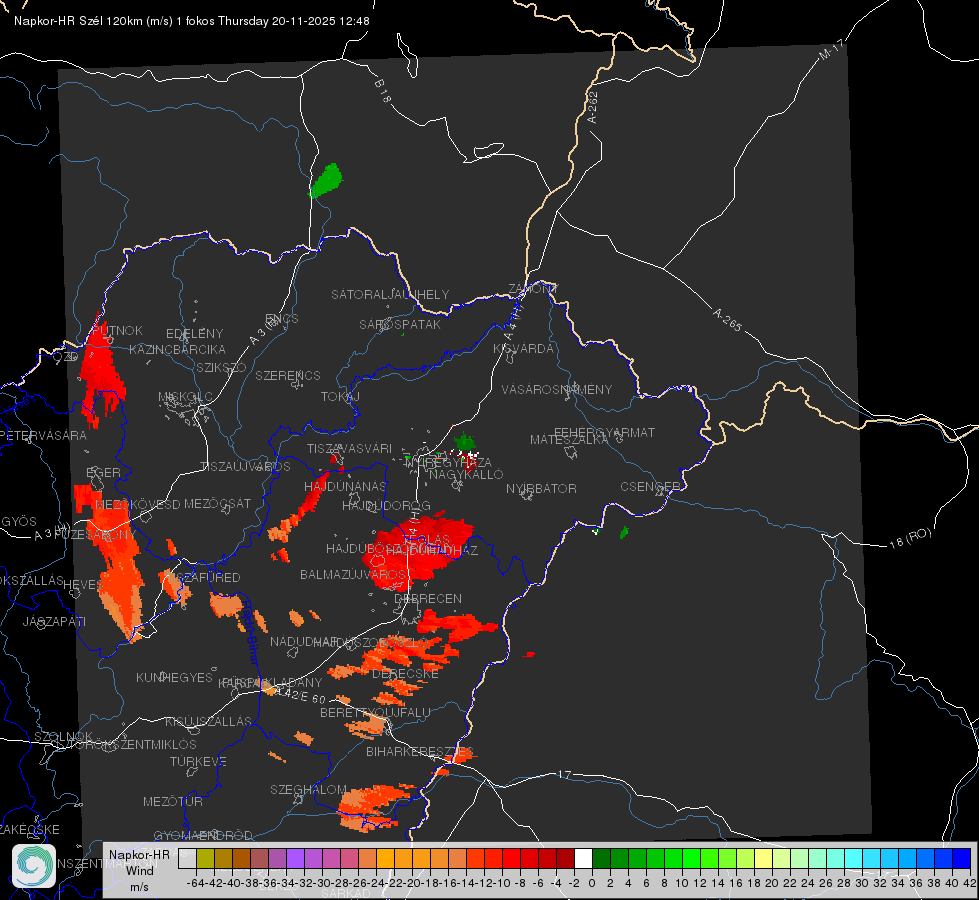Click the TISZAÚJVÁROS city label
The image size is (979, 900).
coord(245,467)
